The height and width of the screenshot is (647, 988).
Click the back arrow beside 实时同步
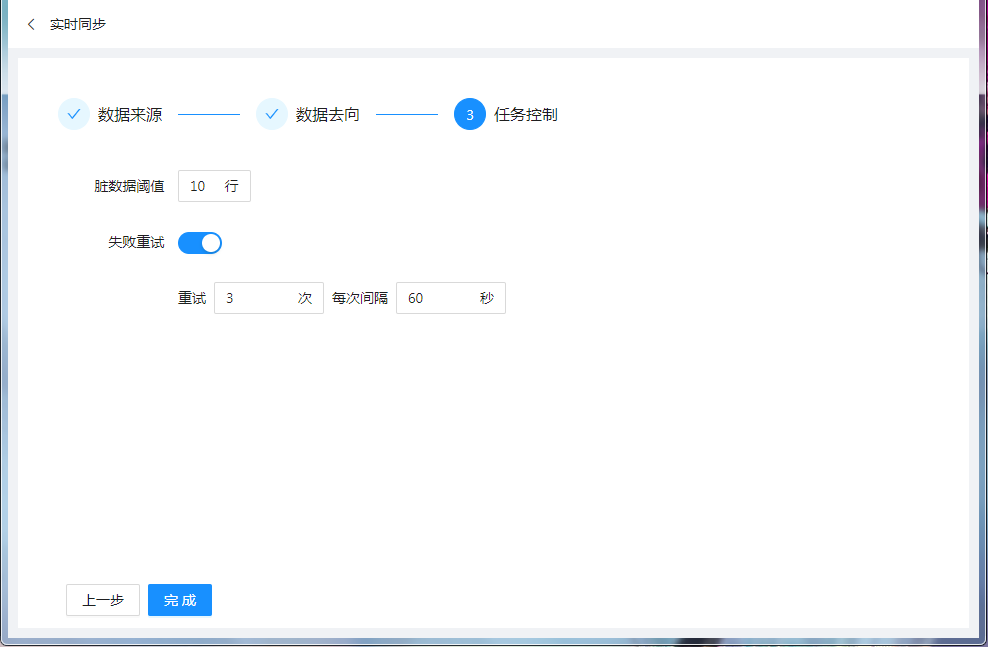[31, 24]
